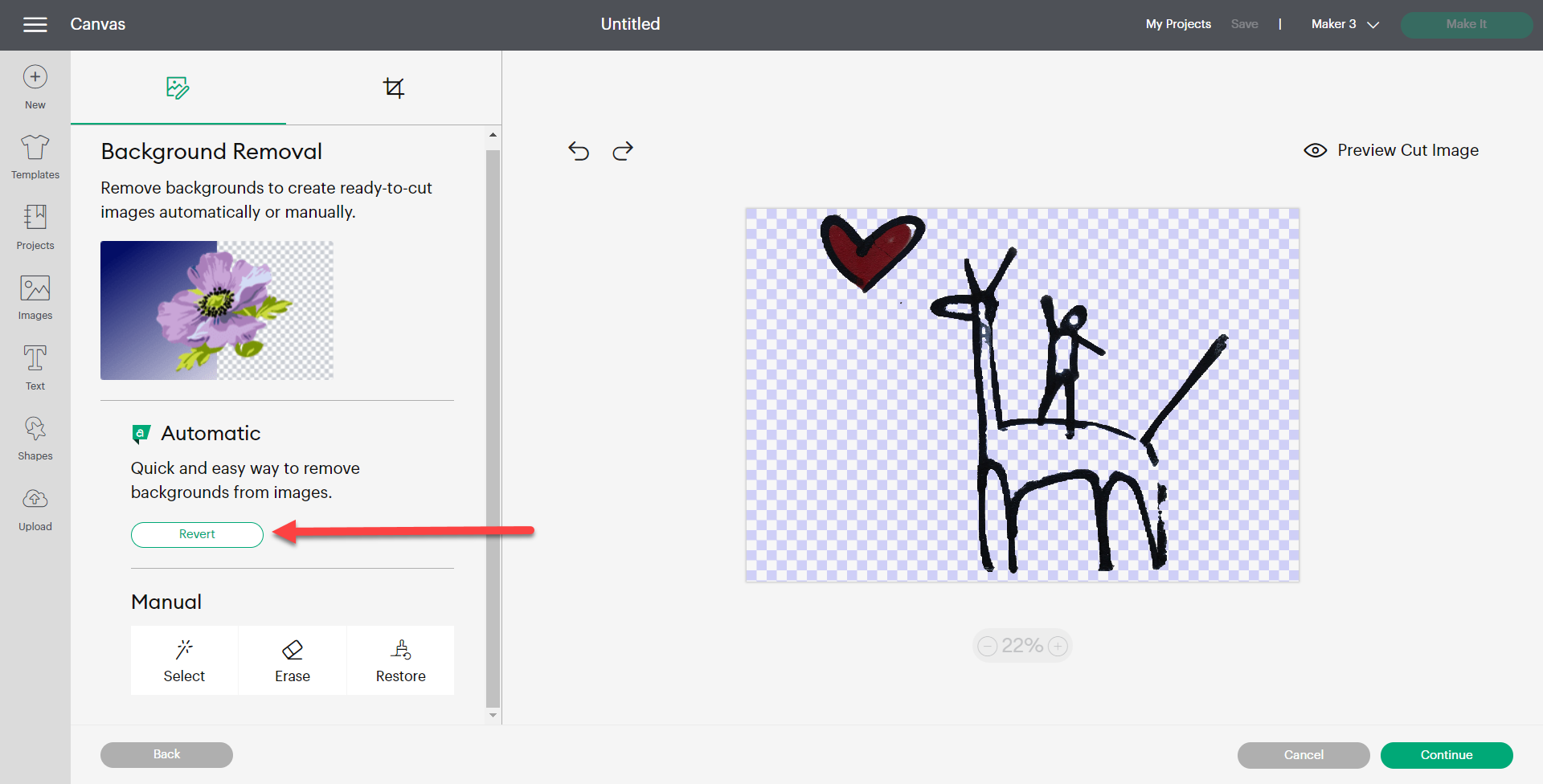Toggle Preview Cut Image
1543x784 pixels.
1391,150
